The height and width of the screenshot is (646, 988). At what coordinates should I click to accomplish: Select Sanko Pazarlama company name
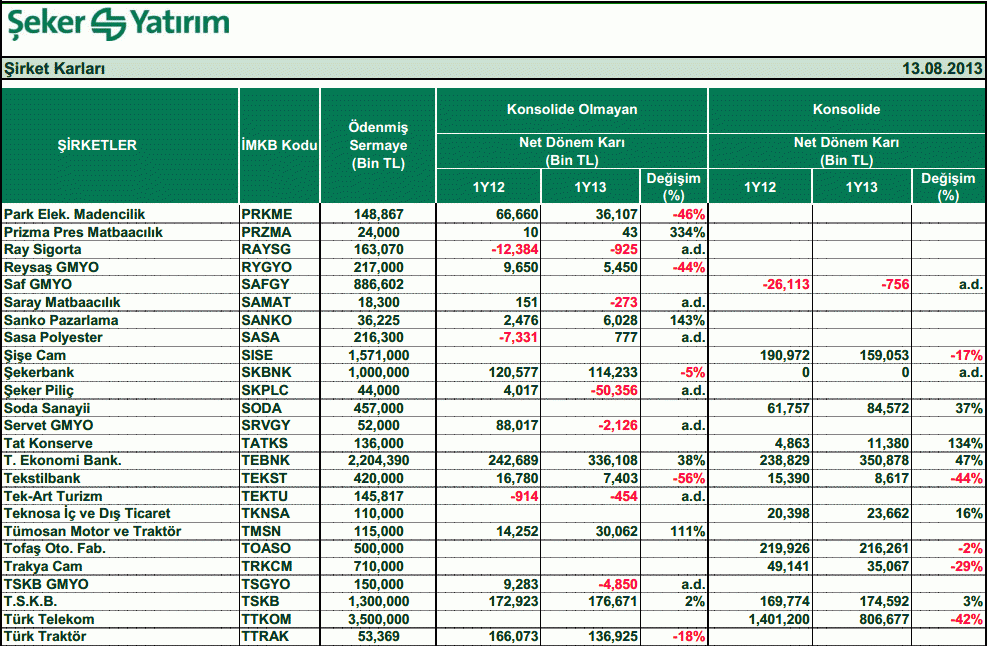pos(60,320)
